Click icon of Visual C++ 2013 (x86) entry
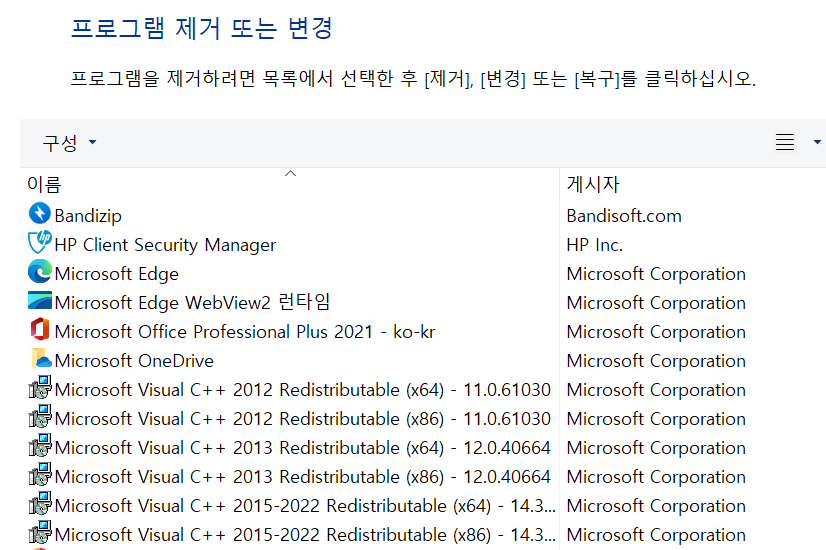The height and width of the screenshot is (550, 826). click(40, 474)
